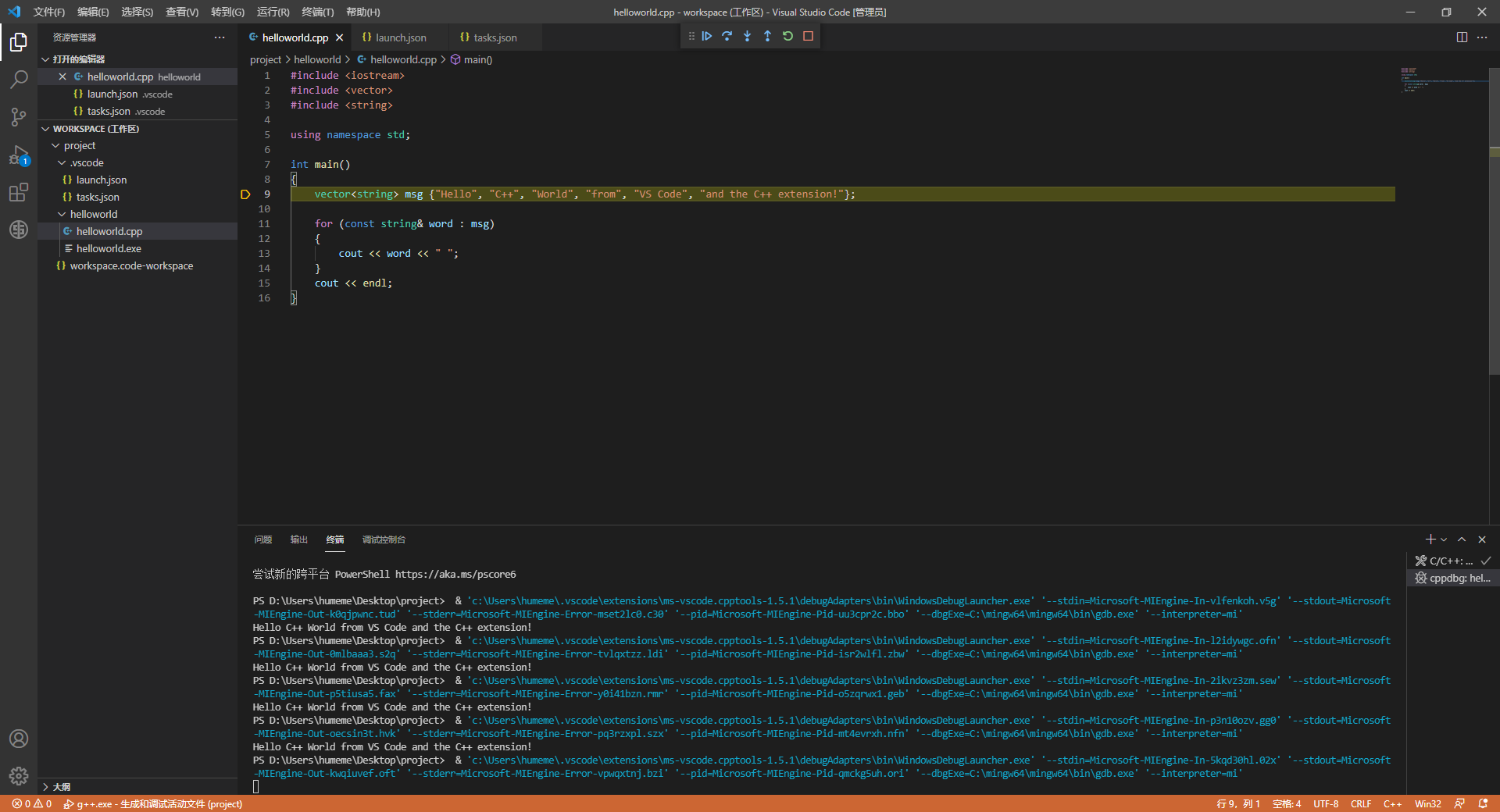This screenshot has height=812, width=1500.
Task: Split the editor to the right
Action: 1462,37
